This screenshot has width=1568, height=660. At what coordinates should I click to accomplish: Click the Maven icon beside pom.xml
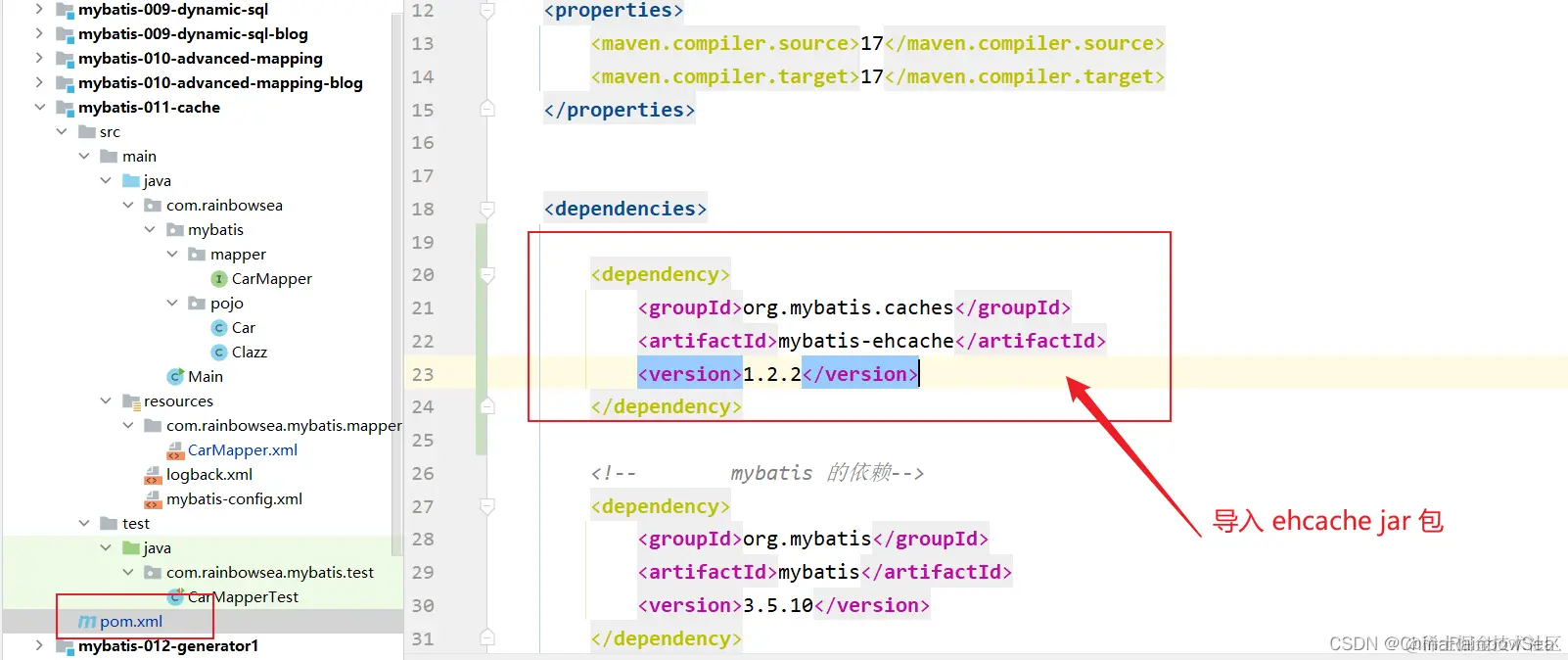[87, 622]
